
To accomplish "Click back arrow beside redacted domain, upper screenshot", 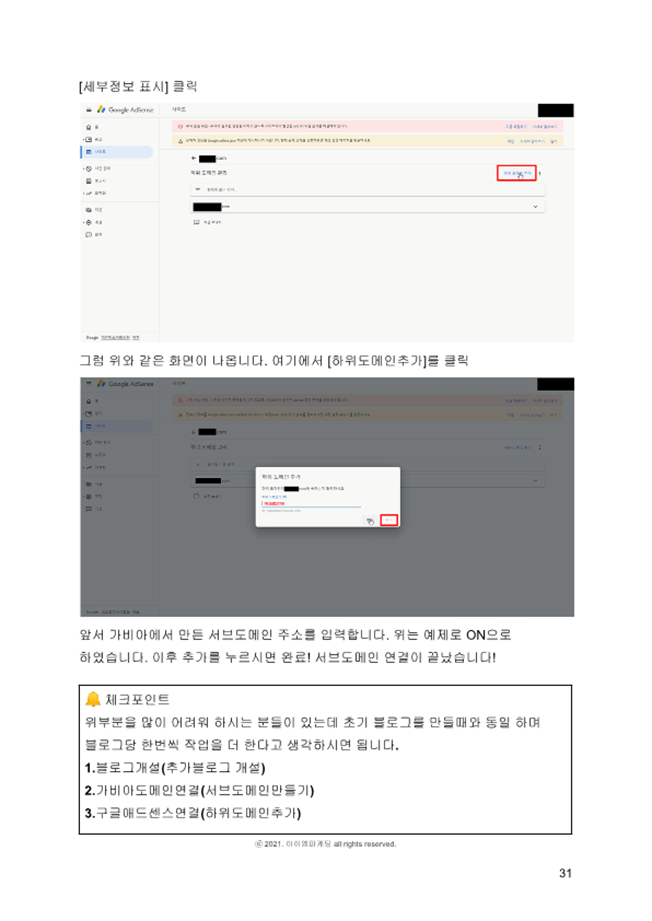I will tap(194, 159).
